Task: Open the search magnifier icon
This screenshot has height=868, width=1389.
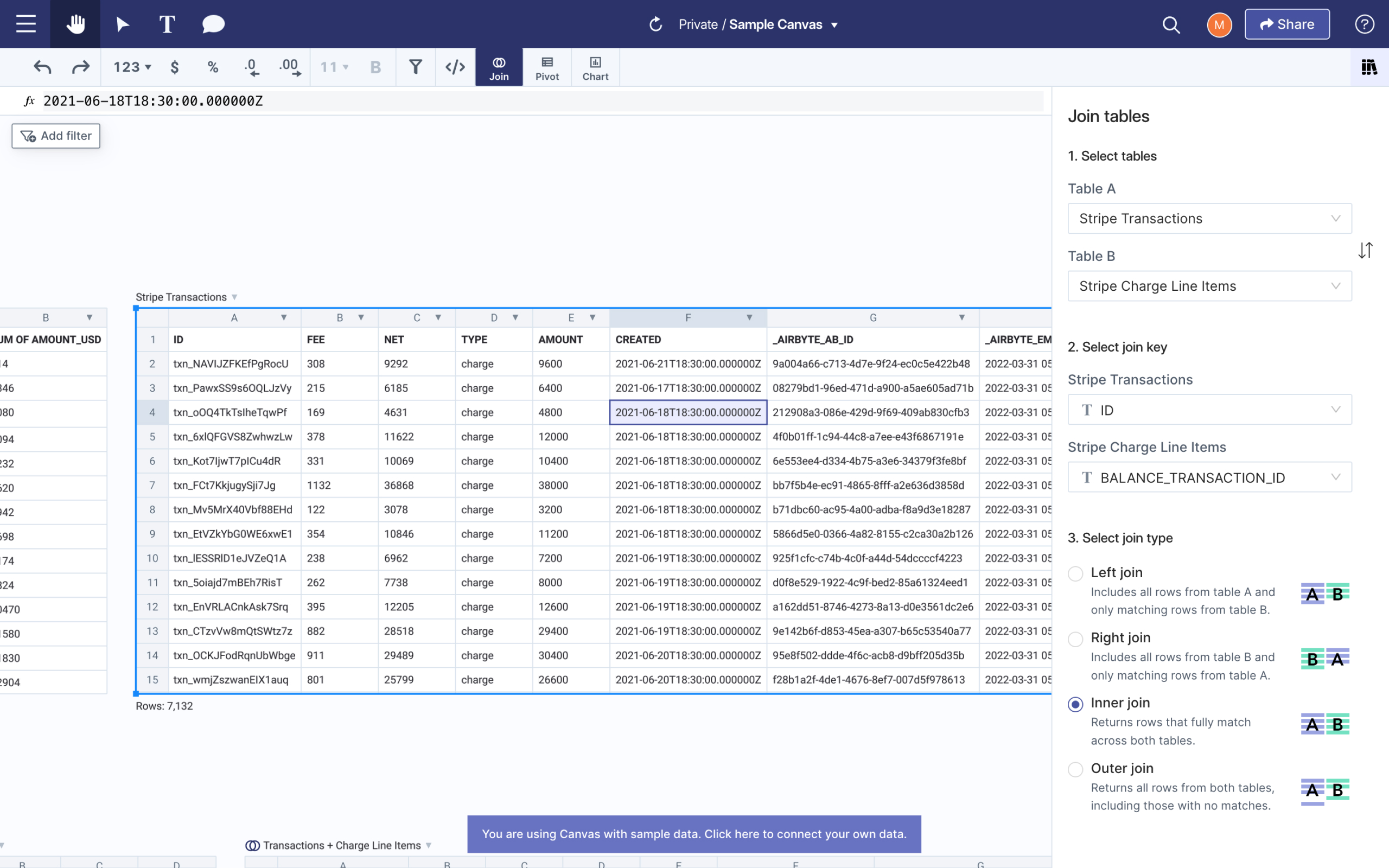Action: coord(1171,25)
